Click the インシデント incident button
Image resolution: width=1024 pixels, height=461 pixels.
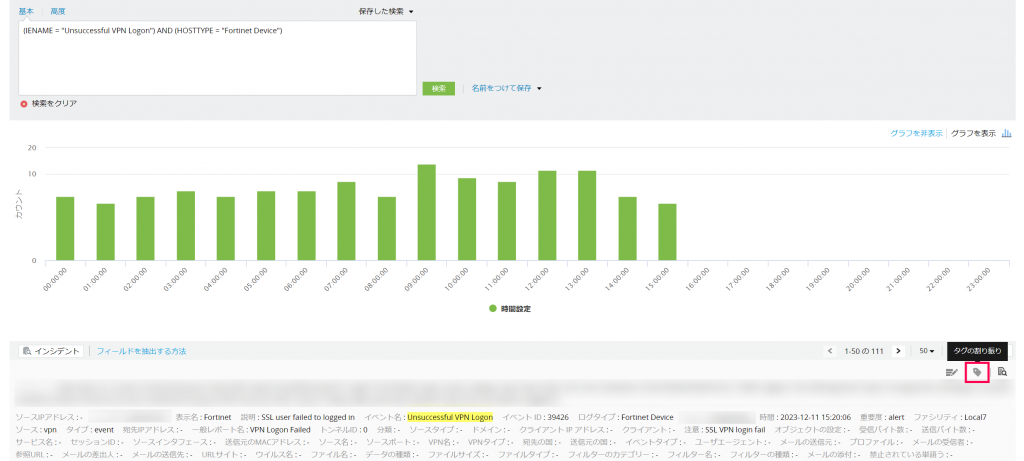coord(51,351)
